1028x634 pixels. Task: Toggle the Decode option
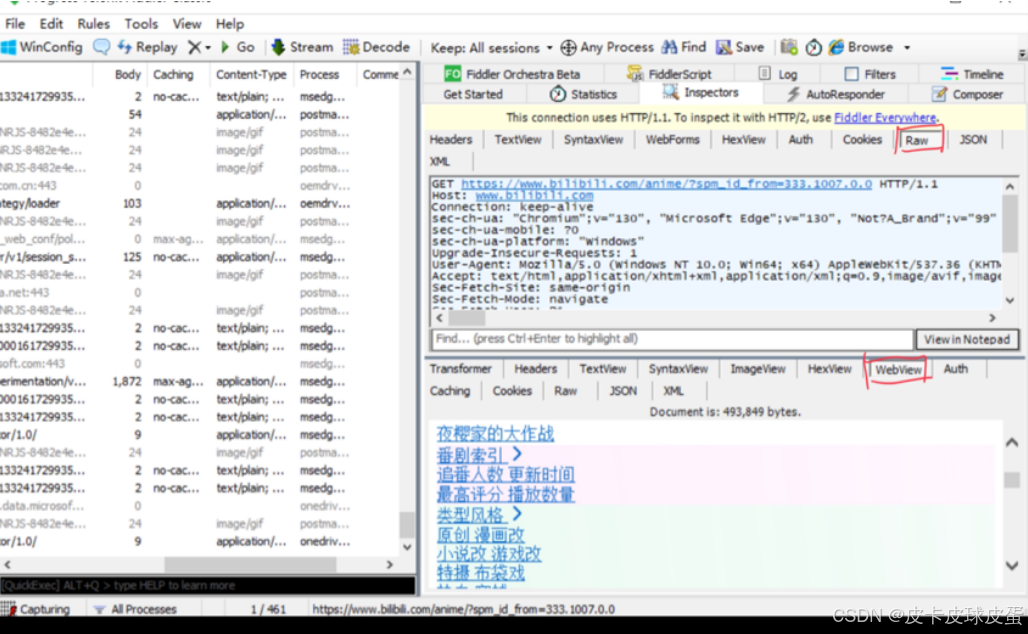tap(376, 47)
